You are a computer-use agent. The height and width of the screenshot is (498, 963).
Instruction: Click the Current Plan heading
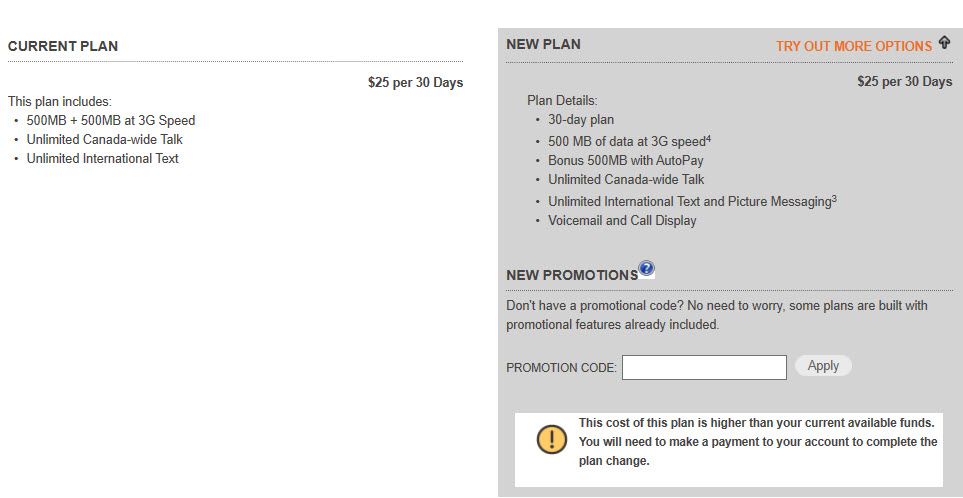pos(63,46)
